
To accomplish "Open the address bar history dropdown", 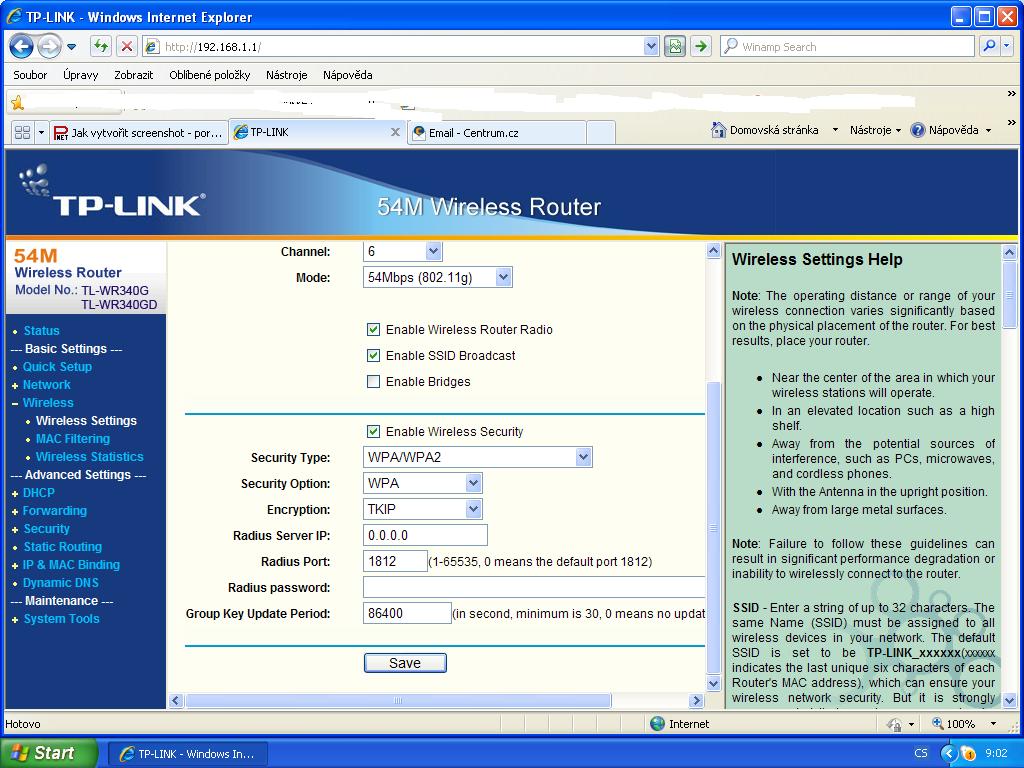I will coord(650,46).
